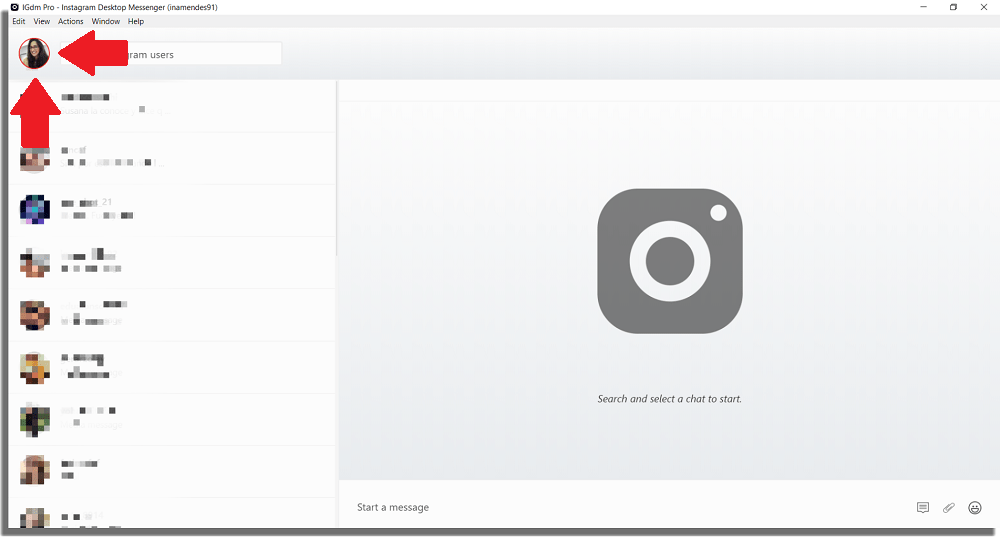Image resolution: width=1000 pixels, height=540 pixels.
Task: Open the View menu
Action: (x=41, y=21)
